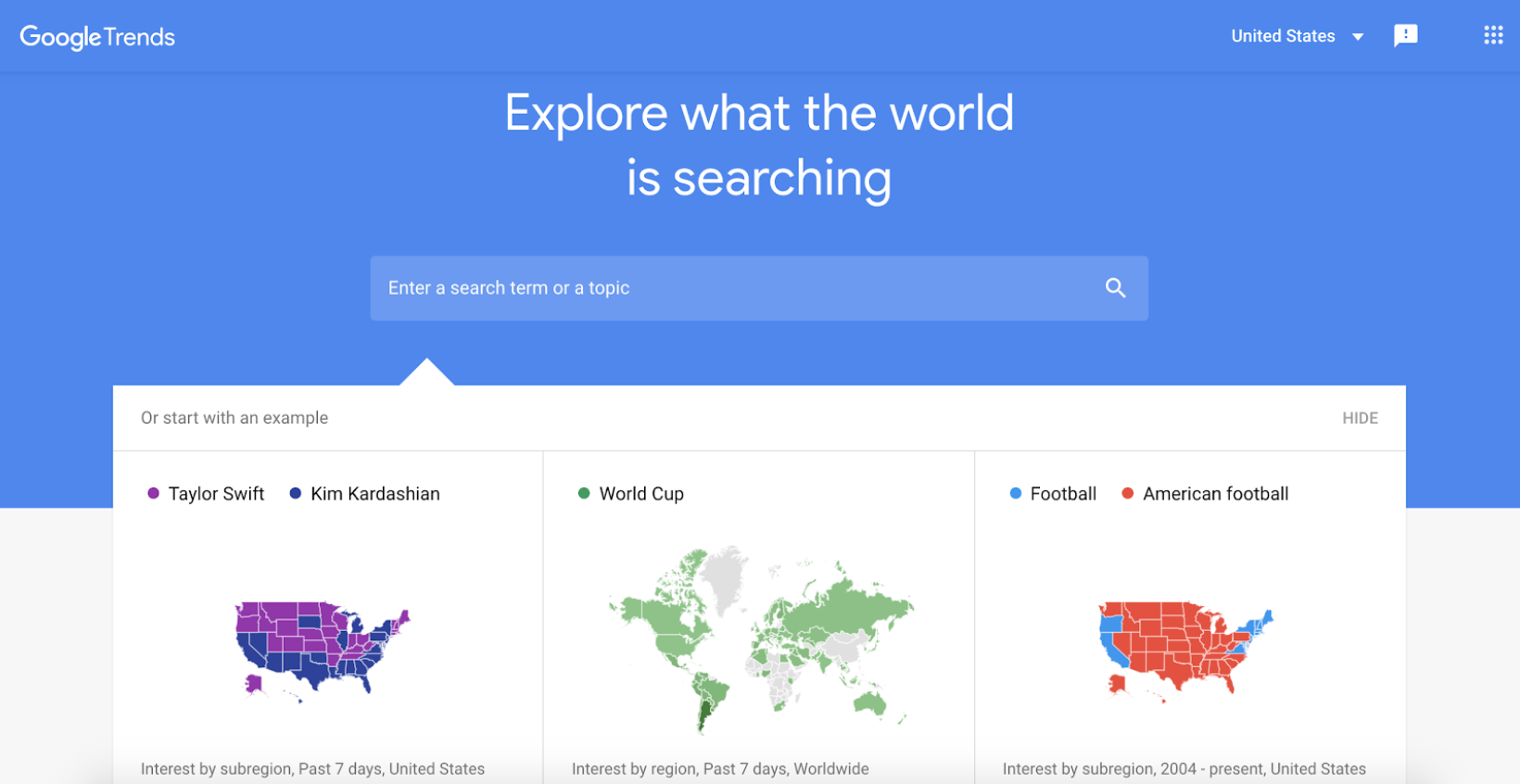Viewport: 1520px width, 784px height.
Task: Select the American football label
Action: pos(1215,494)
